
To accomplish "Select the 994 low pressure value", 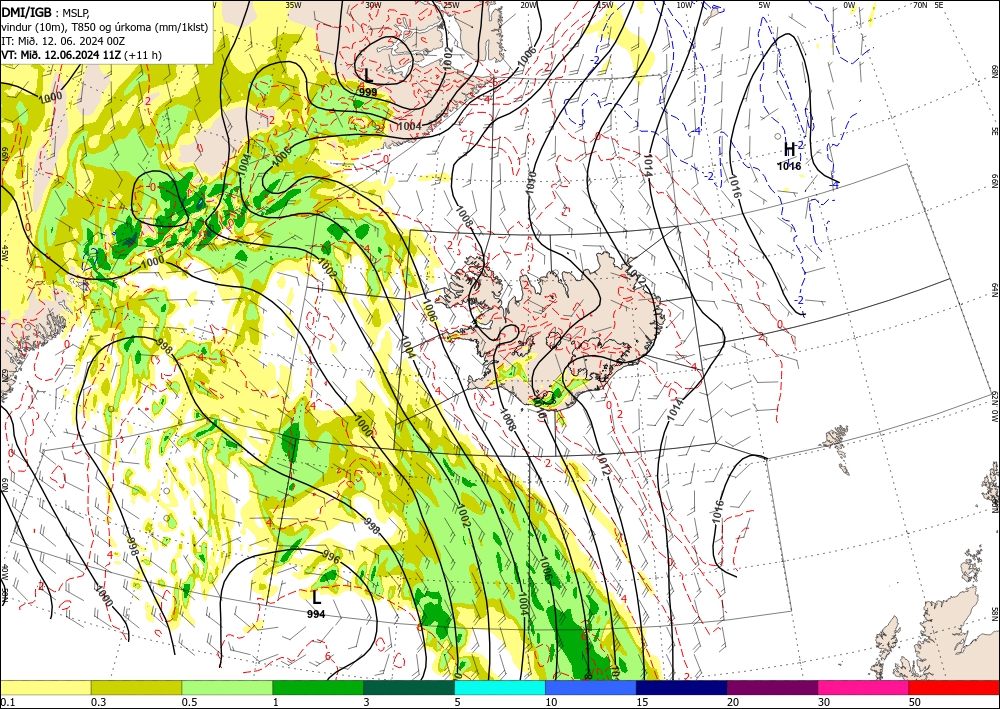I will pyautogui.click(x=316, y=614).
